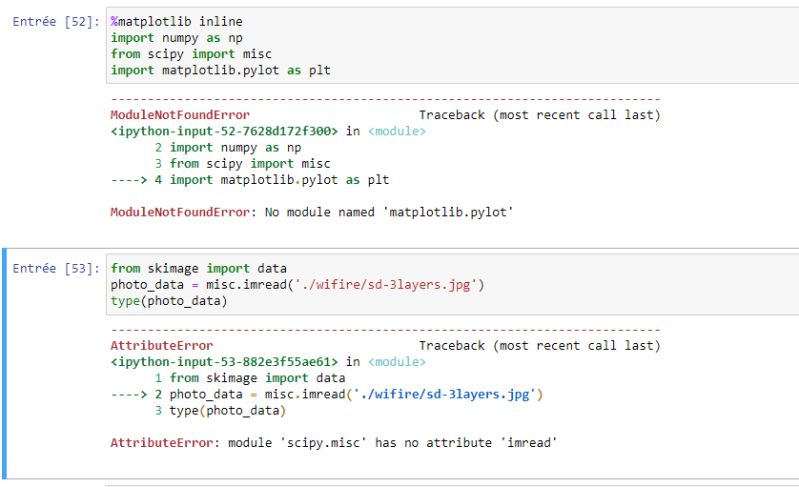Click the red './wifire/sd-3layers.jpg' string in cell 53 input
Viewport: 799px width, 487px height.
tap(386, 285)
